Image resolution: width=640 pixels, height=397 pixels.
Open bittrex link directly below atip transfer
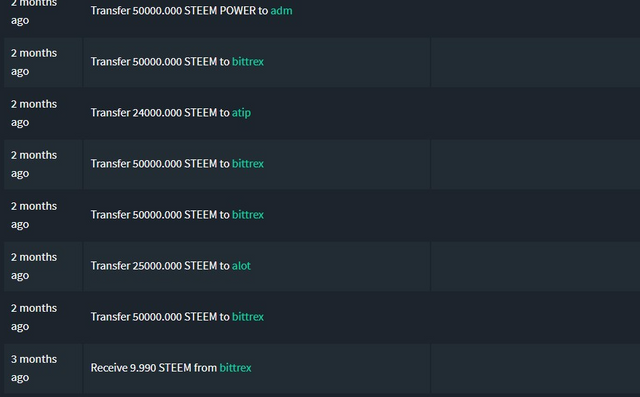tap(248, 164)
